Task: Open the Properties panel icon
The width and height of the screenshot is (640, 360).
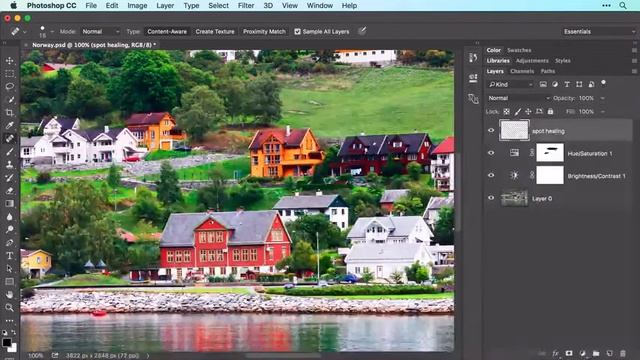Action: point(473,78)
